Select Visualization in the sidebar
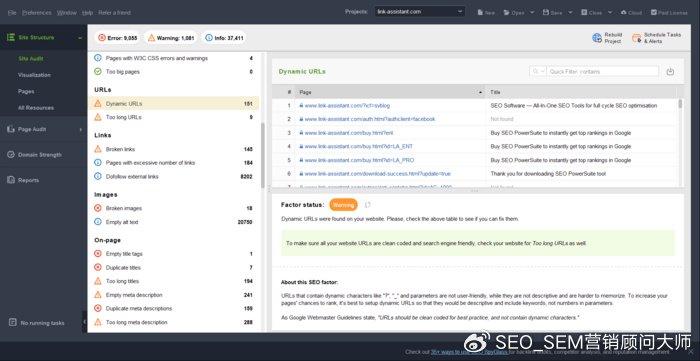The width and height of the screenshot is (700, 361). coord(34,75)
